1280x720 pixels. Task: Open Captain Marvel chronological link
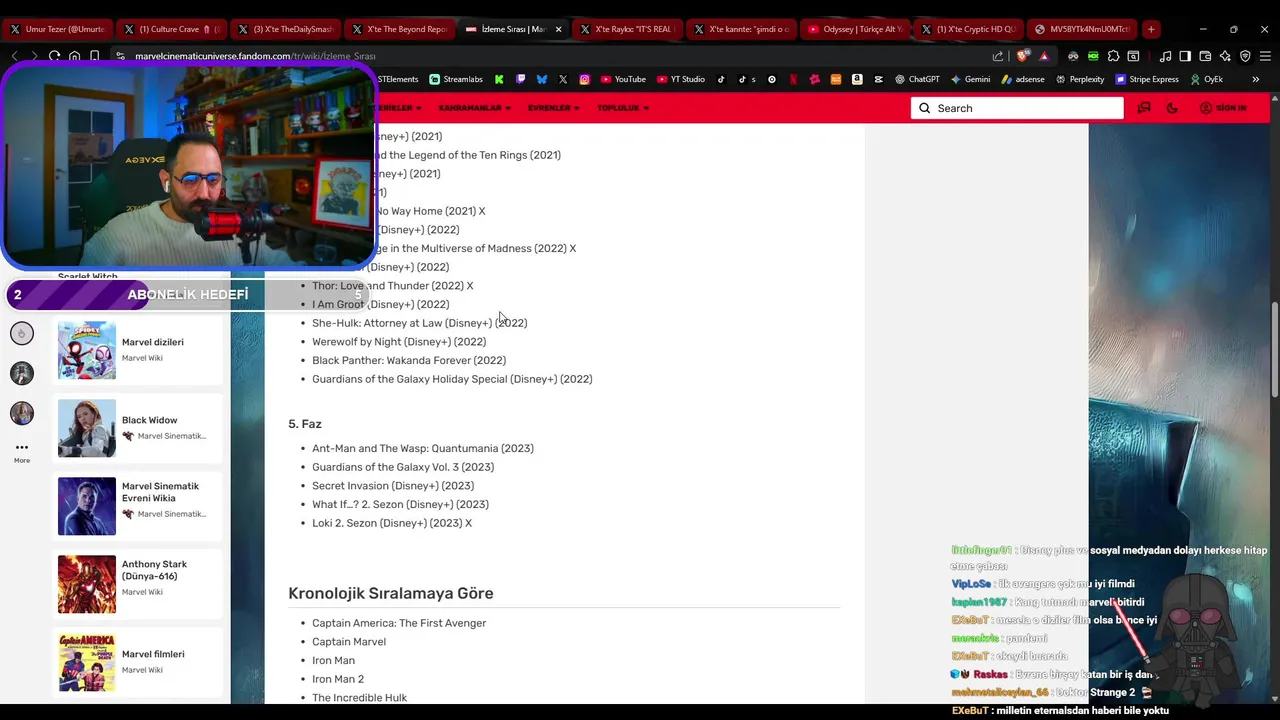click(x=349, y=642)
